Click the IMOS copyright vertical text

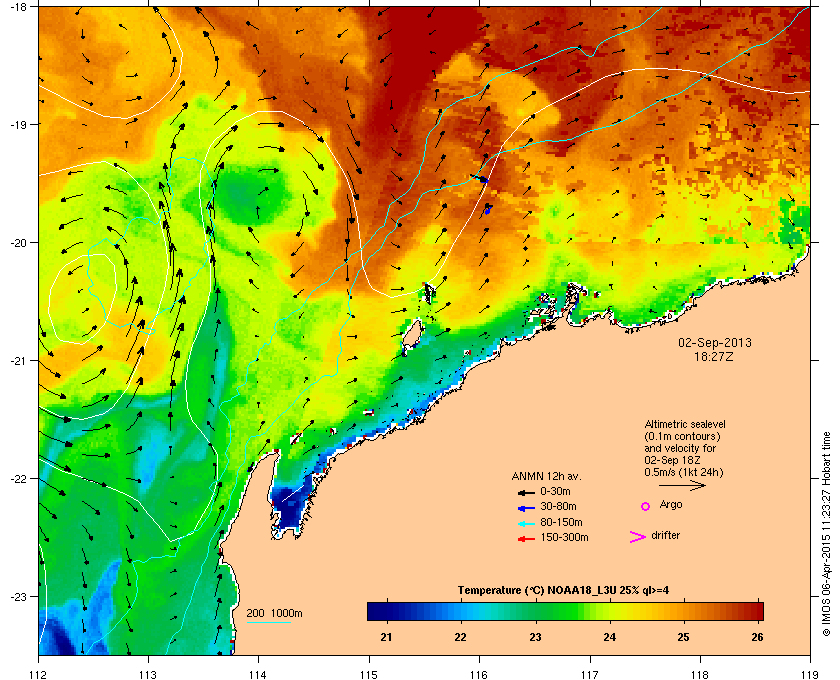tap(826, 534)
